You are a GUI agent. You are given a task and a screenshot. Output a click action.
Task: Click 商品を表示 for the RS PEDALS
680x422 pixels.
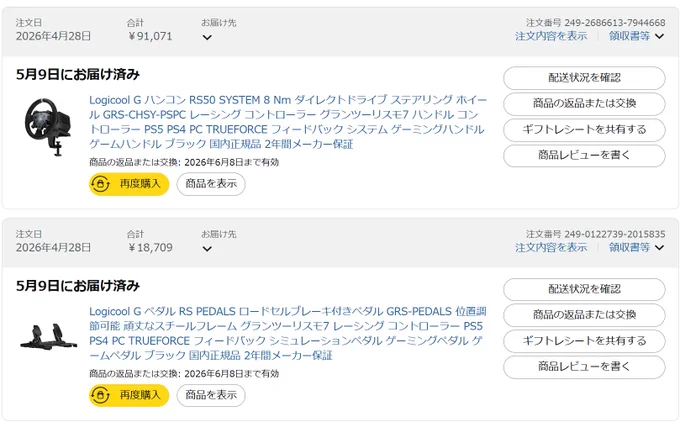tap(211, 395)
